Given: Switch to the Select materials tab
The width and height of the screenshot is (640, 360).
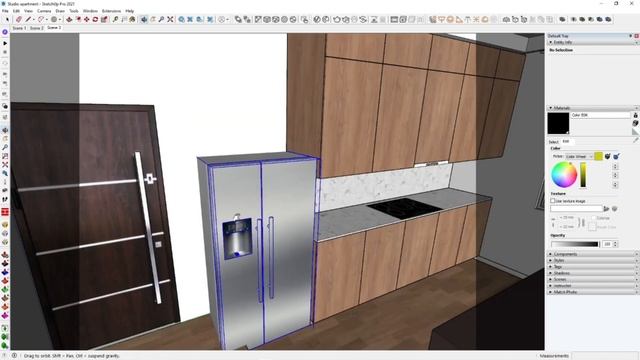Looking at the screenshot, I should 553,142.
